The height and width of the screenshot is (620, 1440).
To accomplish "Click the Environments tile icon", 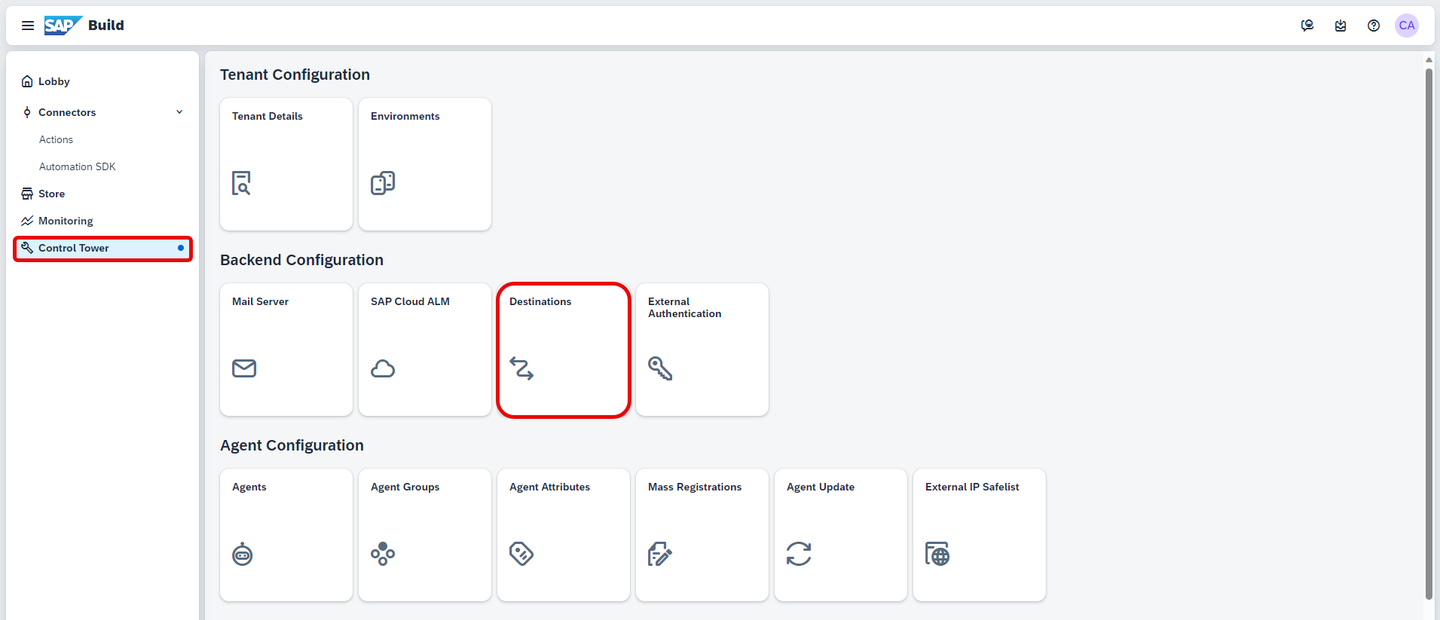I will [383, 183].
